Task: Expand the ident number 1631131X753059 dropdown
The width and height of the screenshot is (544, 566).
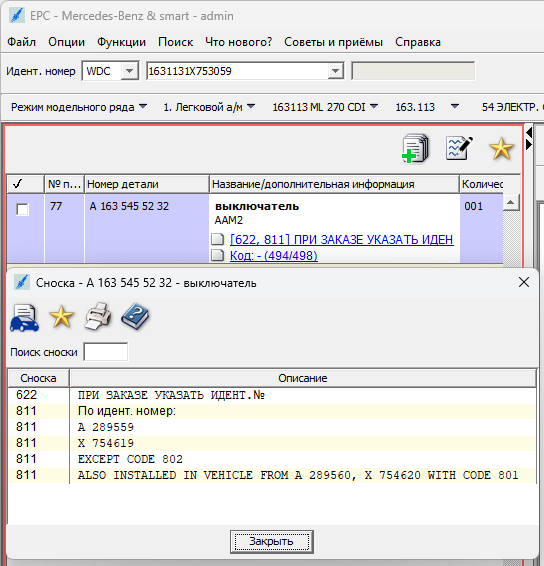Action: [x=335, y=71]
